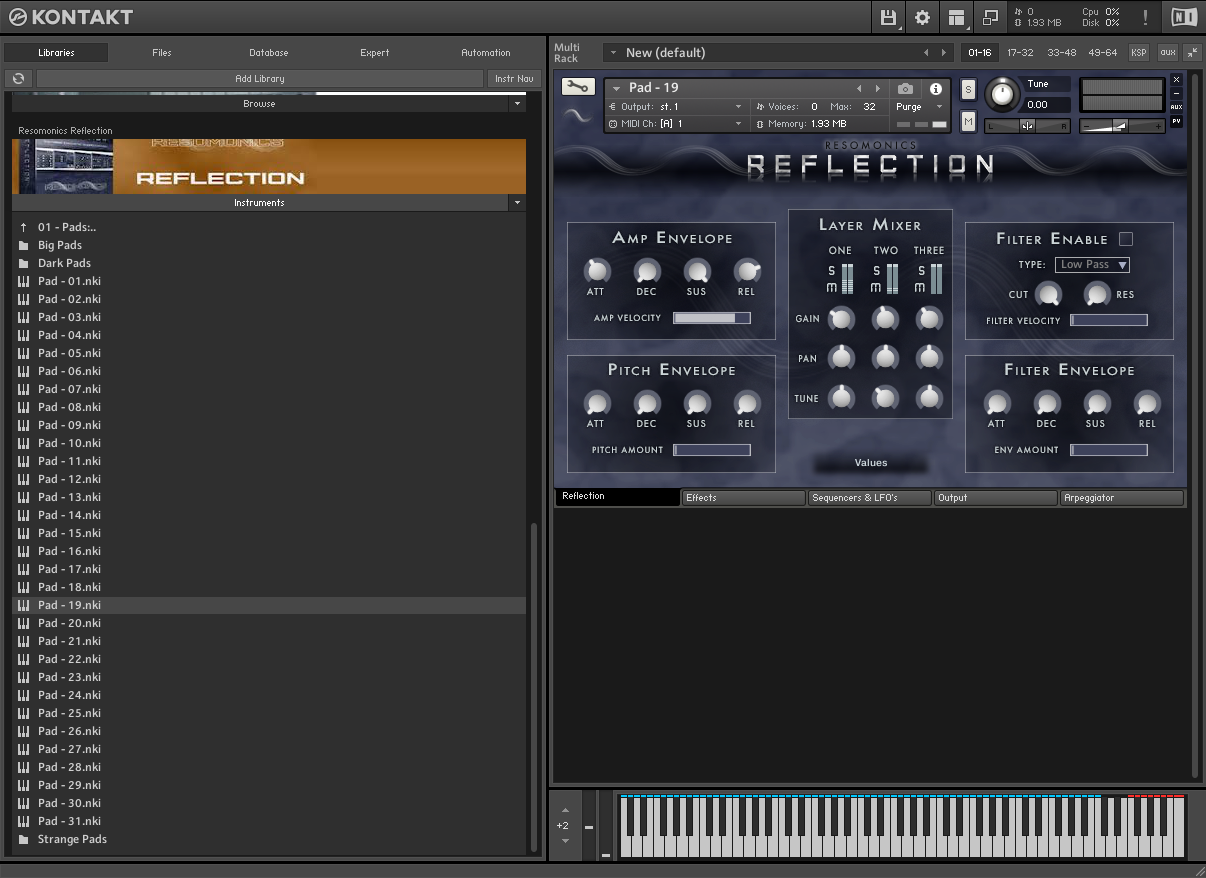Mute layer THREE in Layer Mixer
This screenshot has height=878, width=1206.
click(921, 287)
